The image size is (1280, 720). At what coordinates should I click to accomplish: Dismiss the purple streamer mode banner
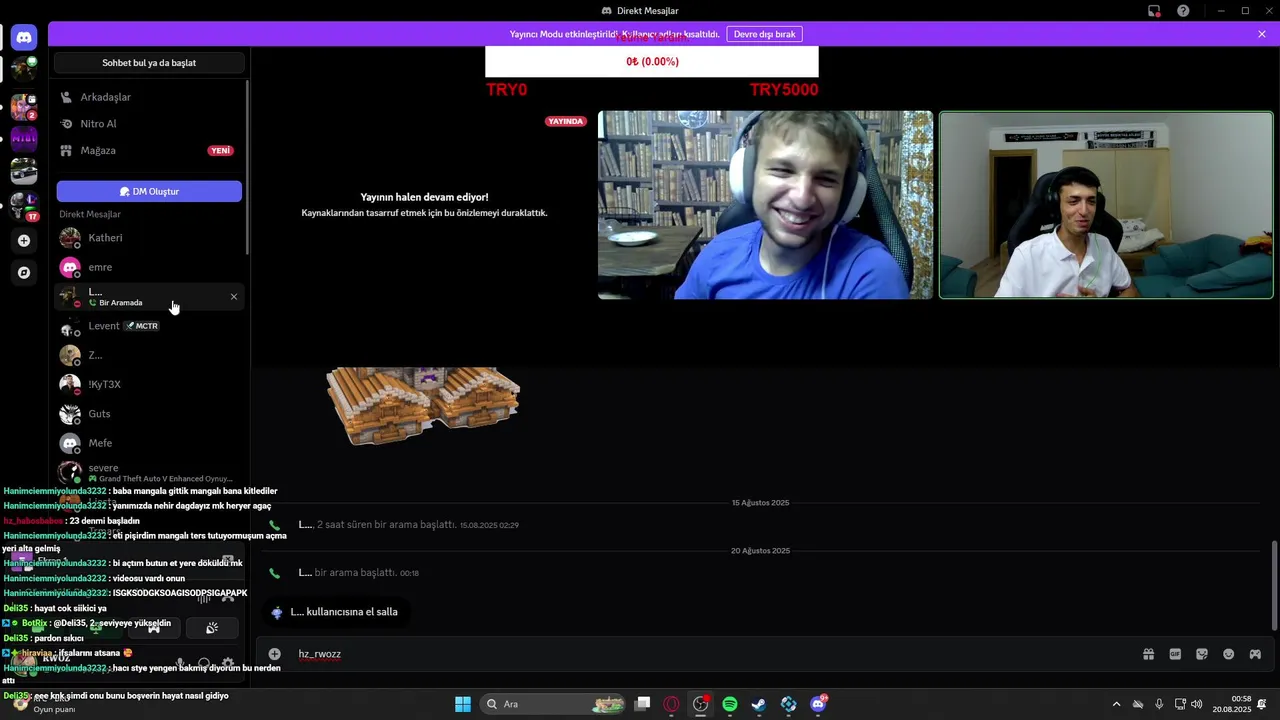(1262, 34)
